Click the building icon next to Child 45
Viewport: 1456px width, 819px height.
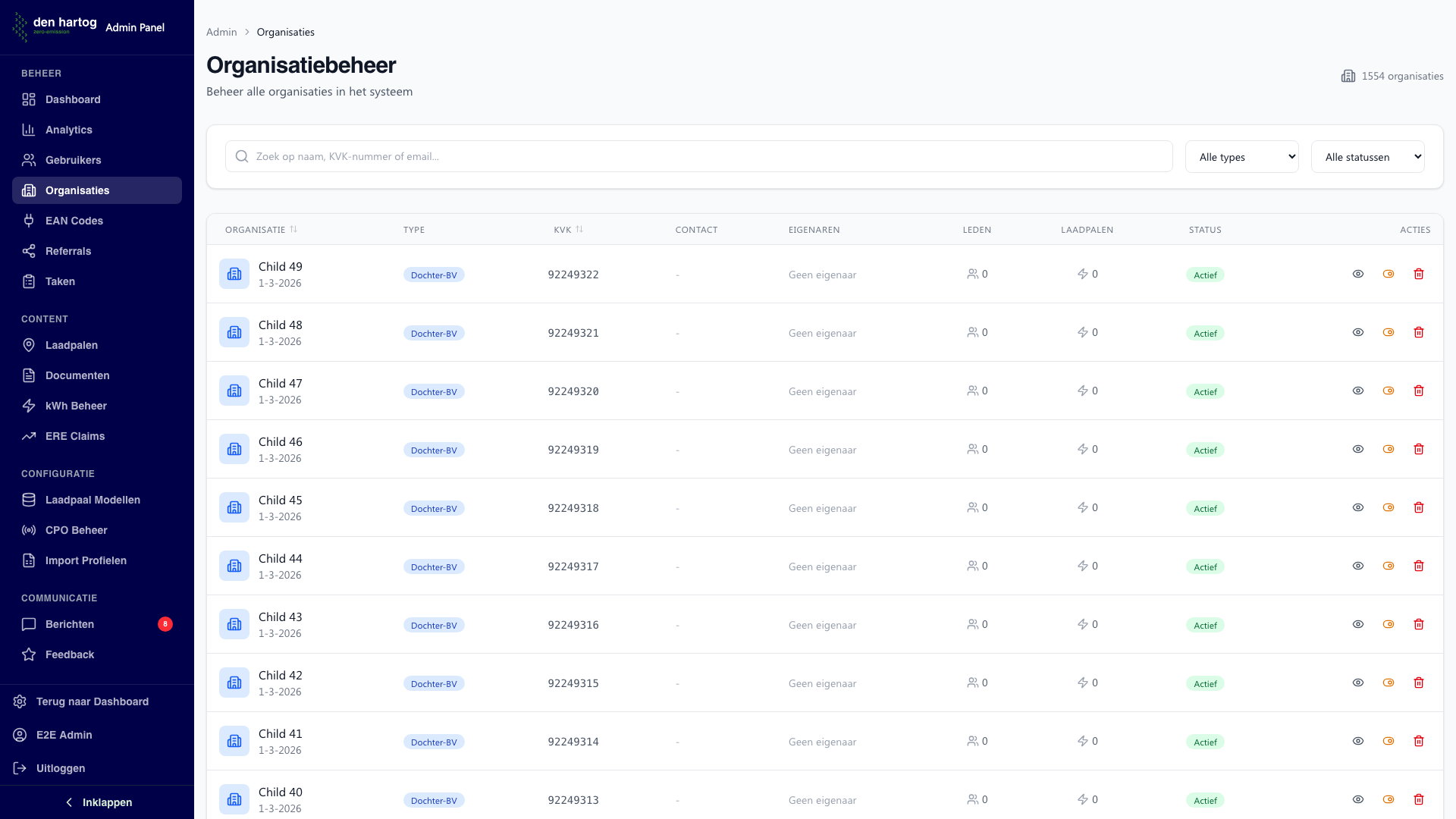click(234, 507)
